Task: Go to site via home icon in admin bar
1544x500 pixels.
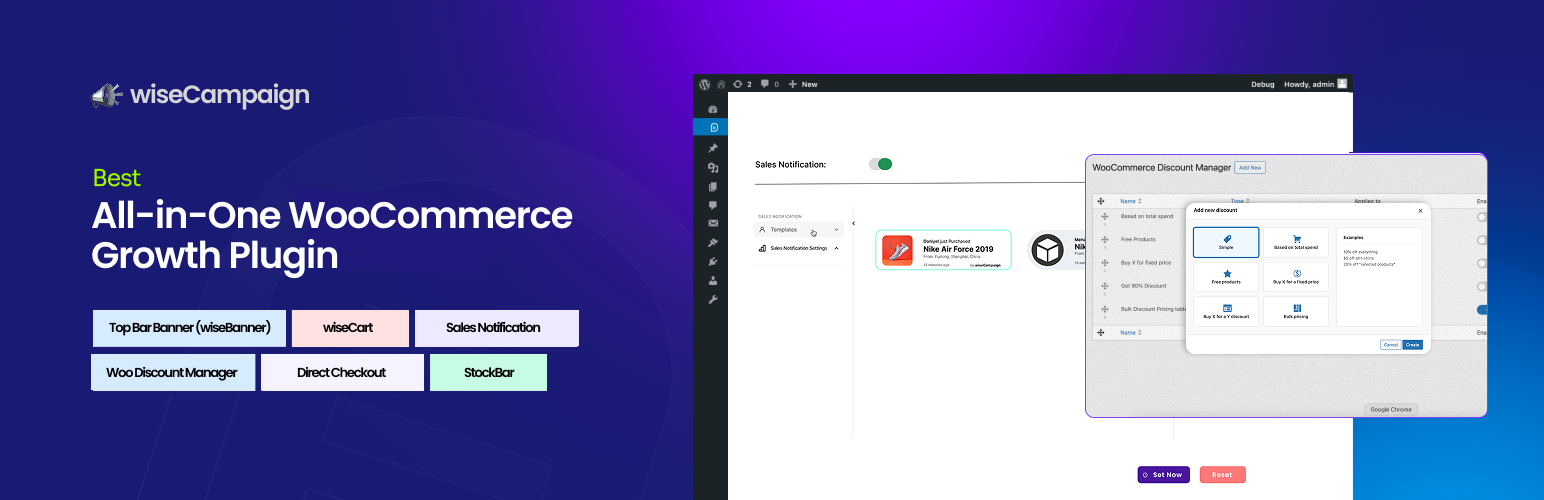Action: [720, 84]
